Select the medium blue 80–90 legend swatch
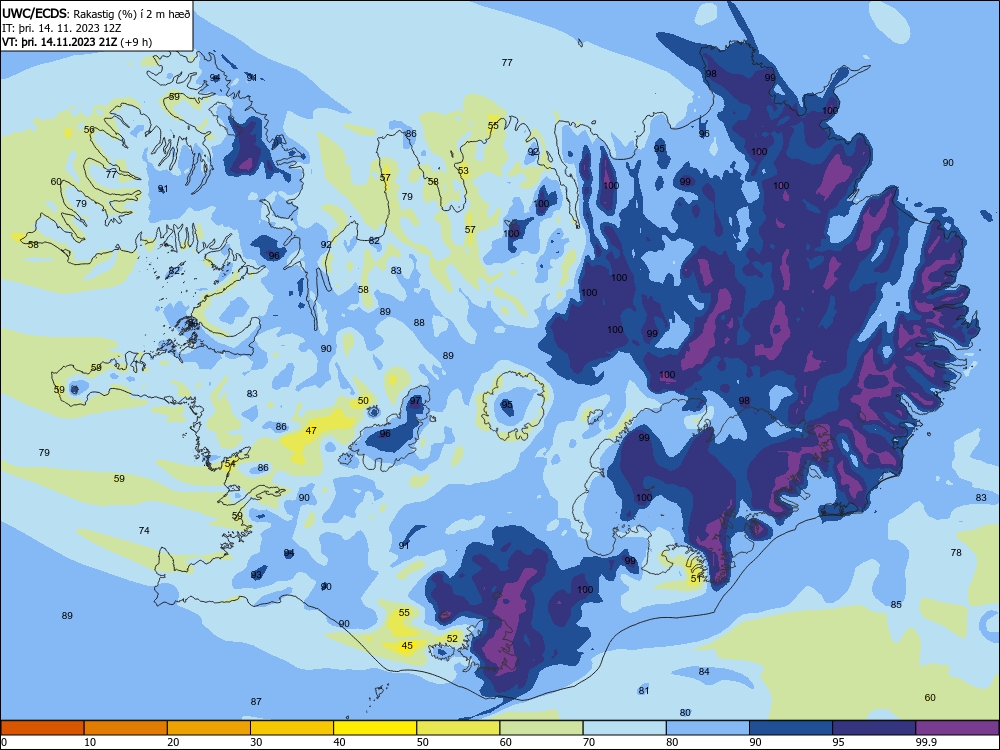This screenshot has width=1000, height=750. [x=708, y=728]
